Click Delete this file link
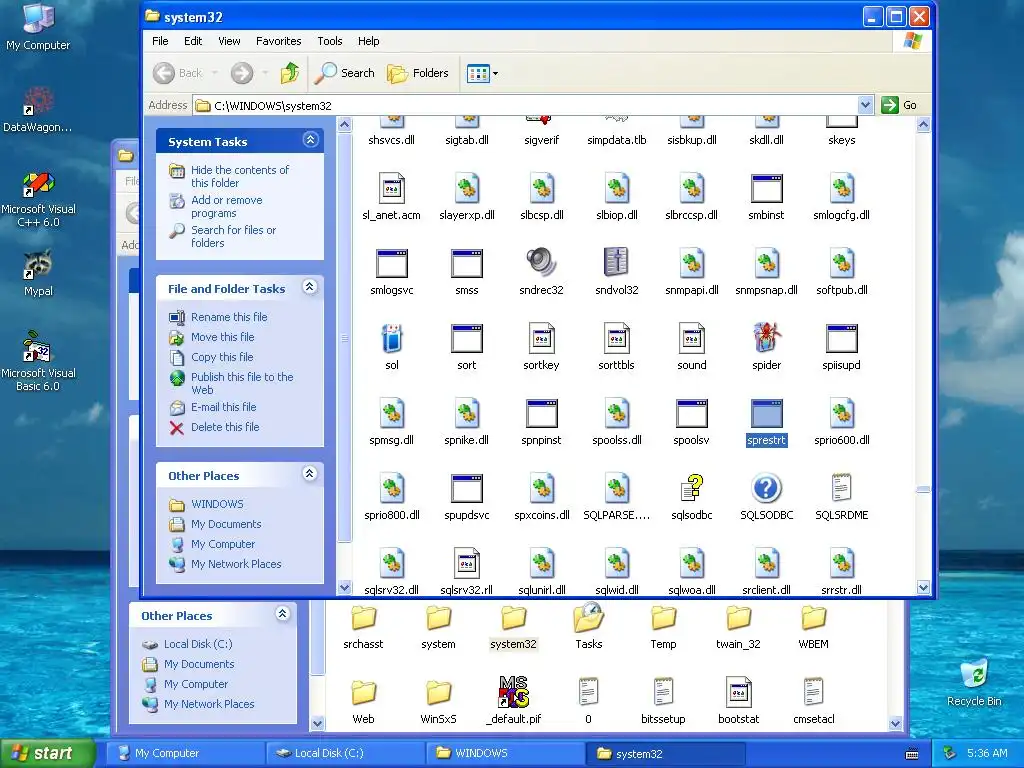This screenshot has width=1024, height=768. (225, 427)
